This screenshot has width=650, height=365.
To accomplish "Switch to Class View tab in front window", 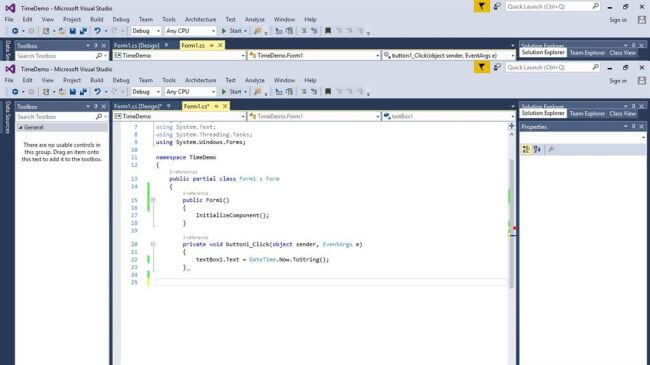I will pyautogui.click(x=622, y=113).
